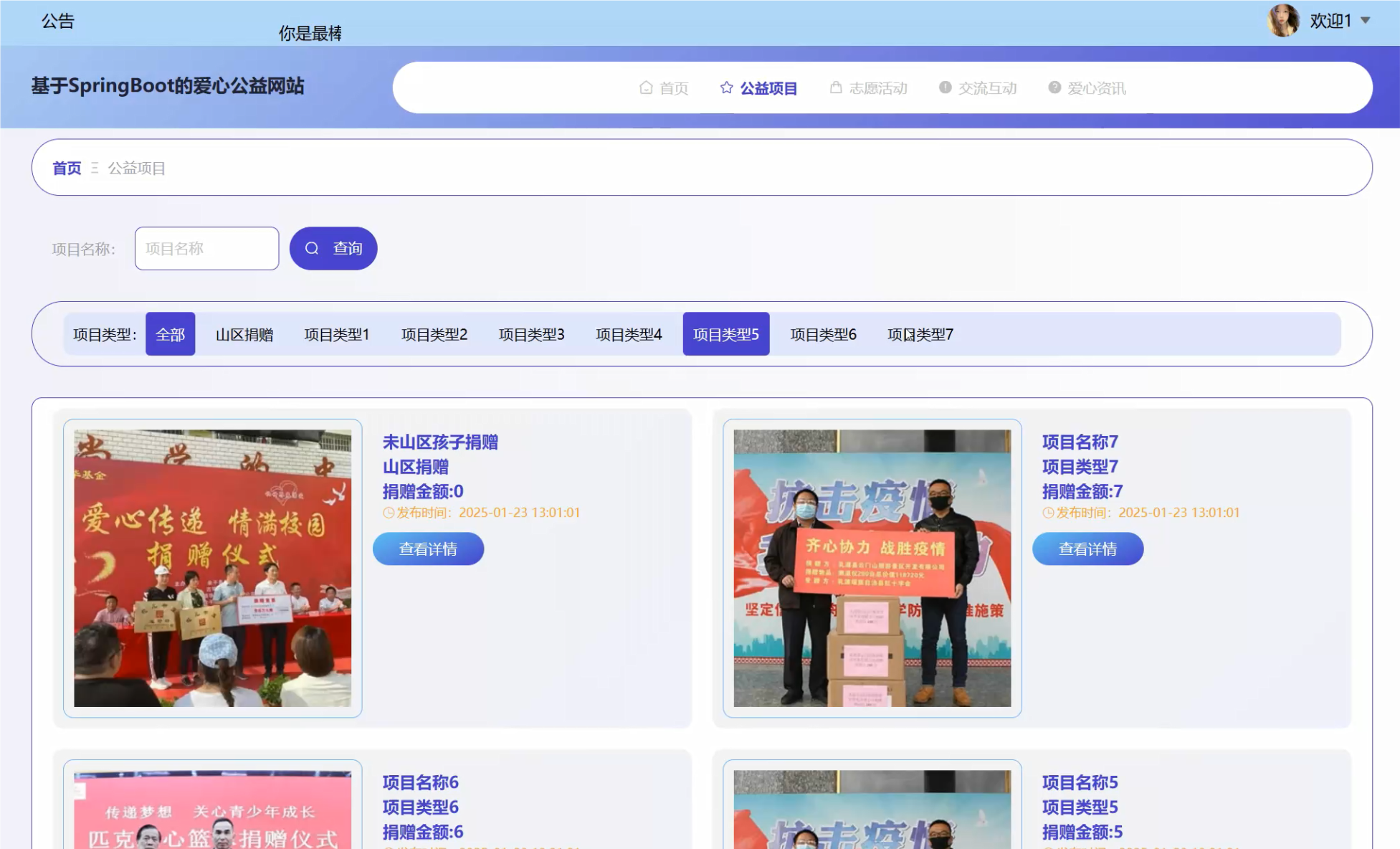The width and height of the screenshot is (1400, 849).
Task: Open the 爱心传递 donation ceremony thumbnail
Action: coord(212,568)
